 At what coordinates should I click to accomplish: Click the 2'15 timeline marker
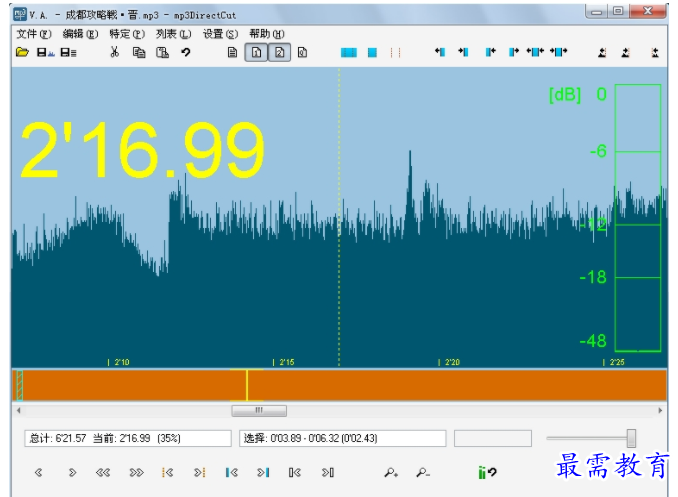tap(284, 362)
